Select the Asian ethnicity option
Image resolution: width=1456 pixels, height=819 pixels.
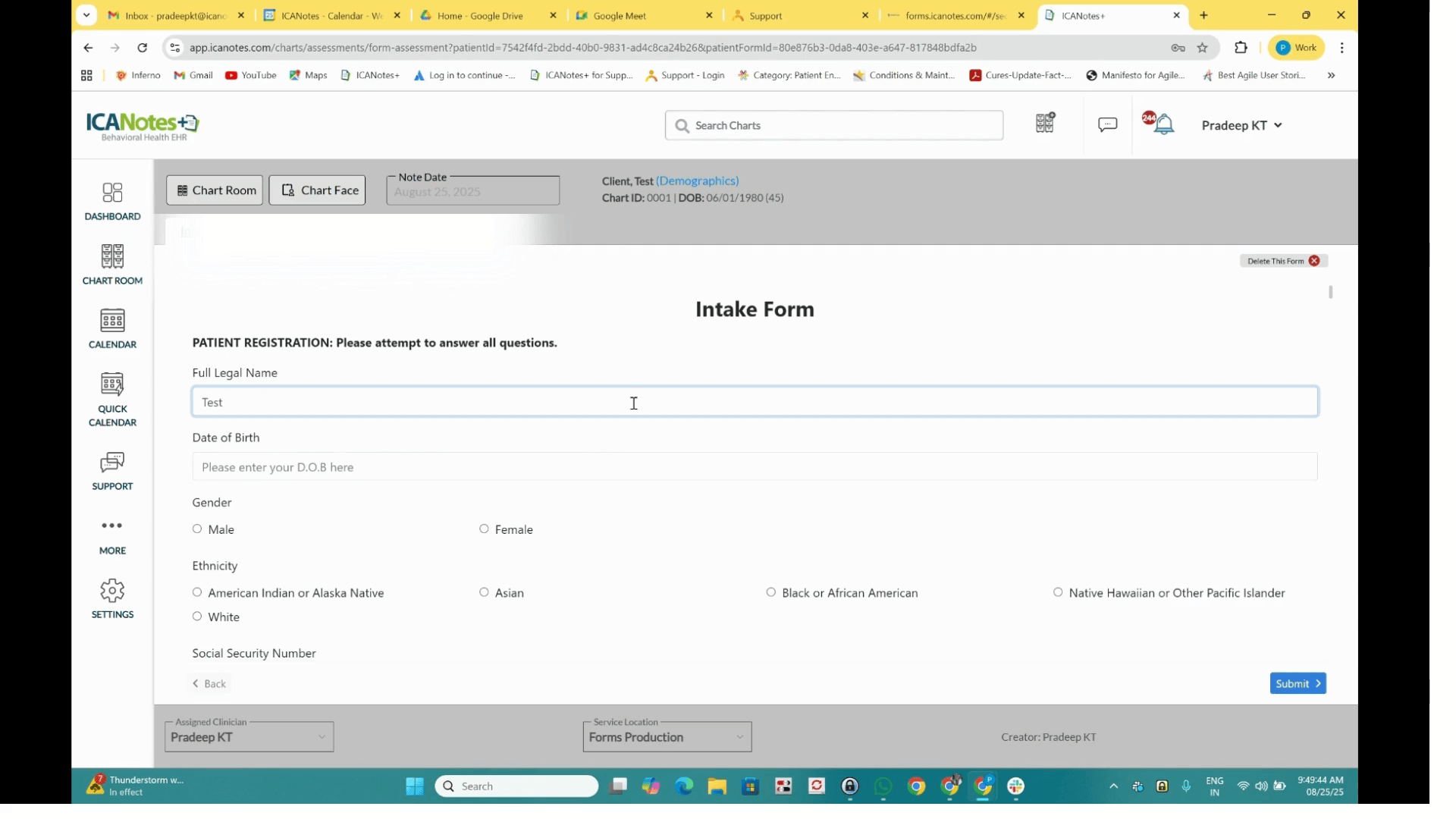pos(484,592)
